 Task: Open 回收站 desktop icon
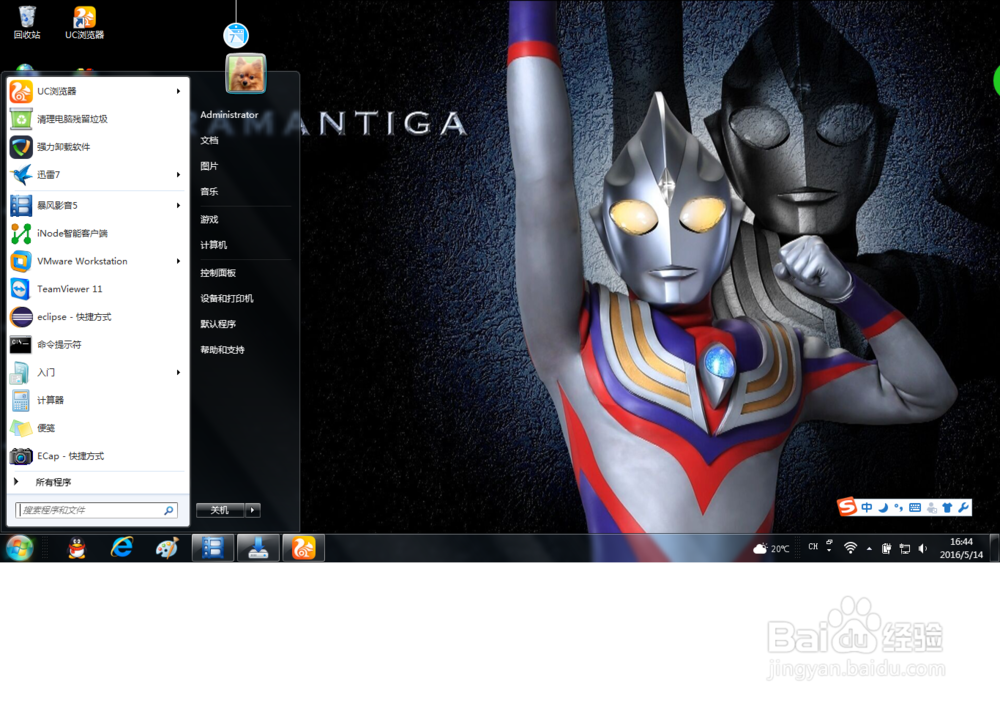[27, 22]
